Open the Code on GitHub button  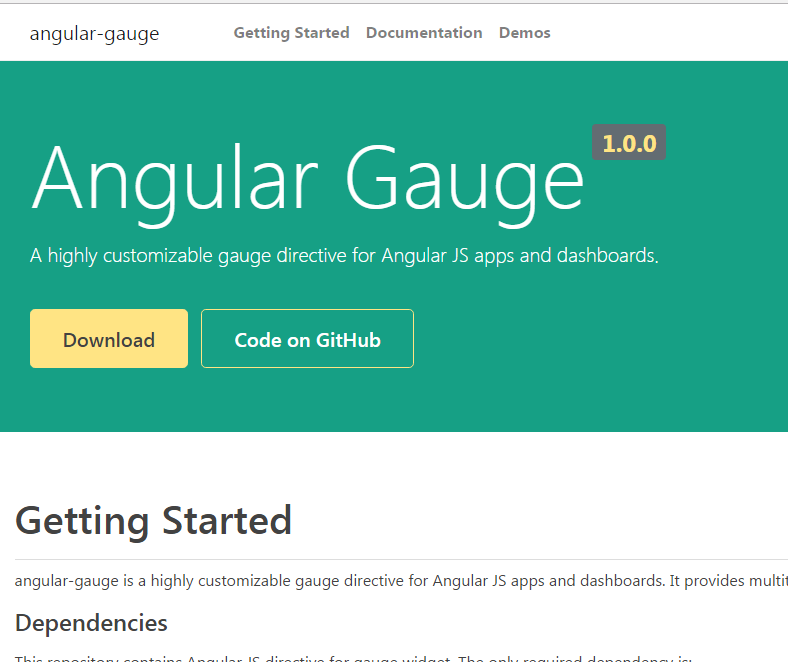(x=308, y=339)
